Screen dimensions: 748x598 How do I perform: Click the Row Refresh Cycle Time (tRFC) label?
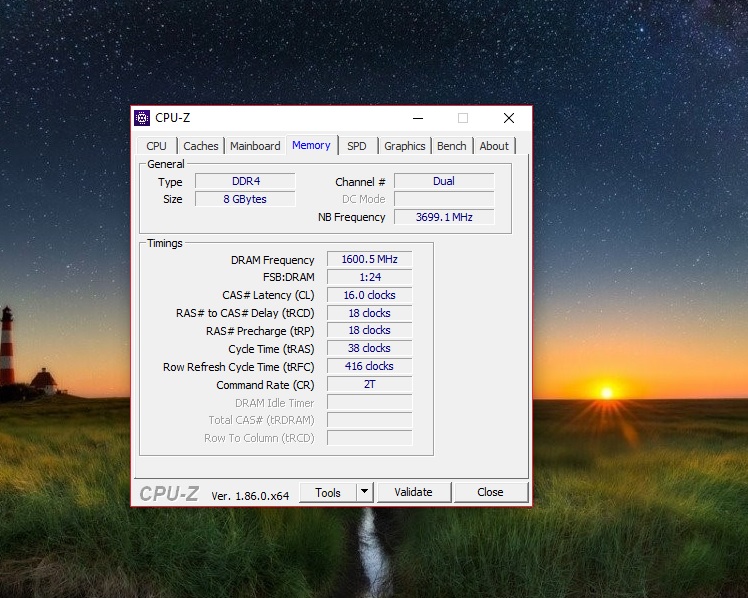point(239,367)
